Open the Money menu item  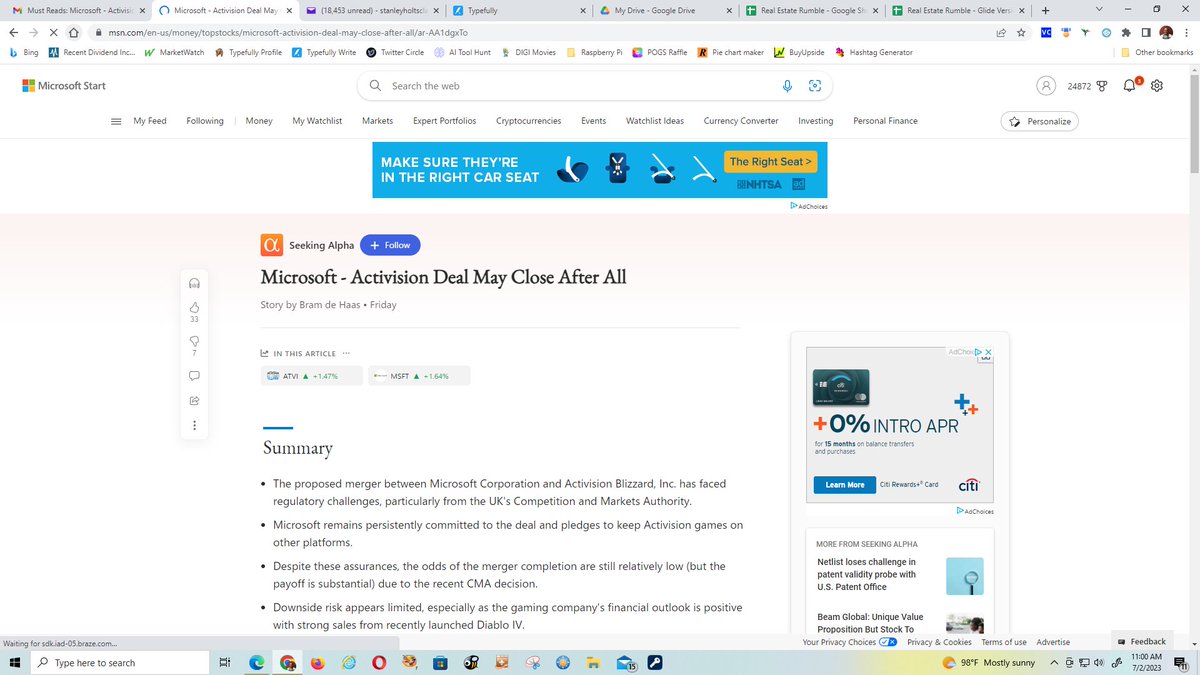click(x=259, y=121)
